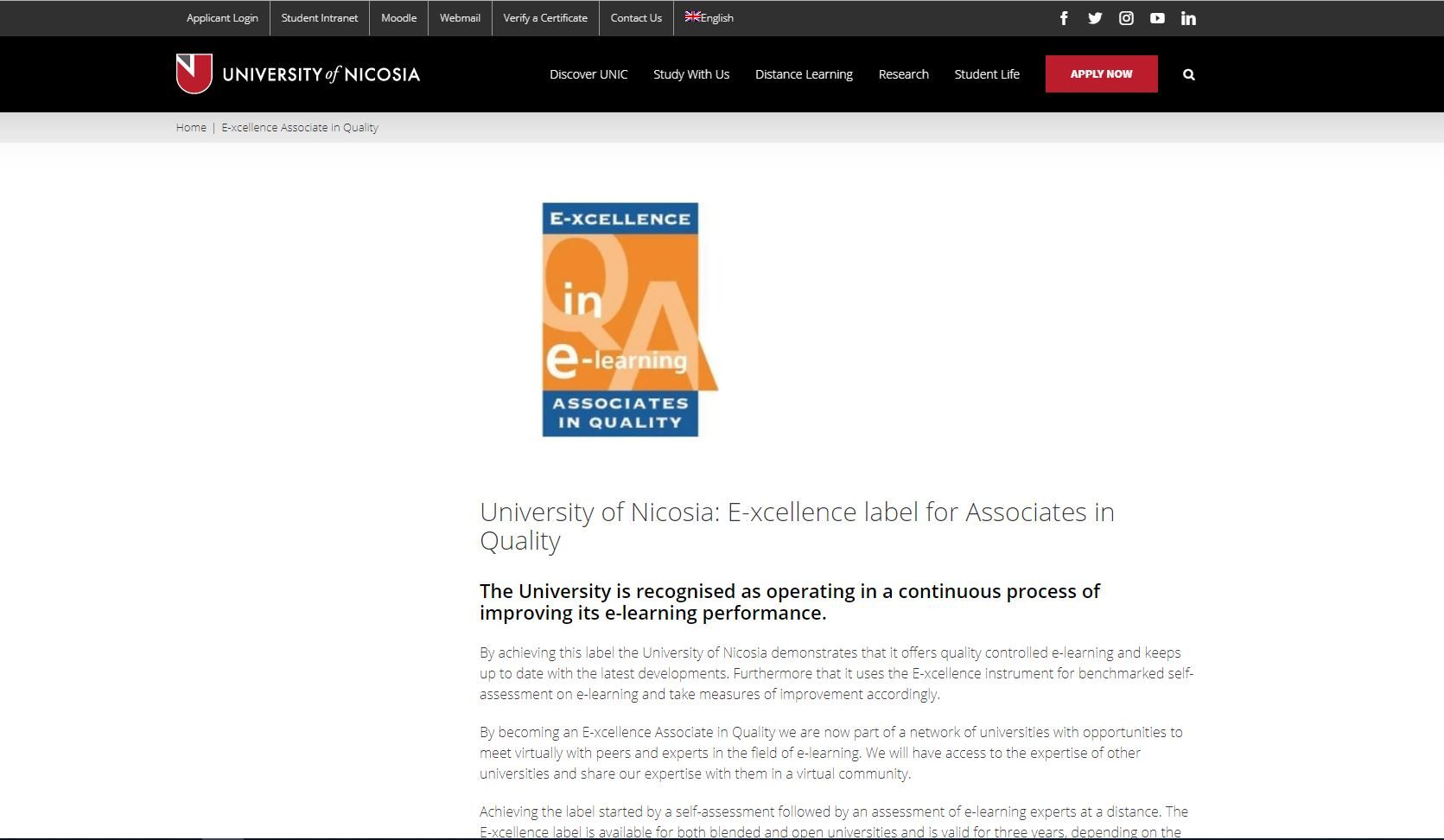Open the Student Intranet link

click(319, 18)
